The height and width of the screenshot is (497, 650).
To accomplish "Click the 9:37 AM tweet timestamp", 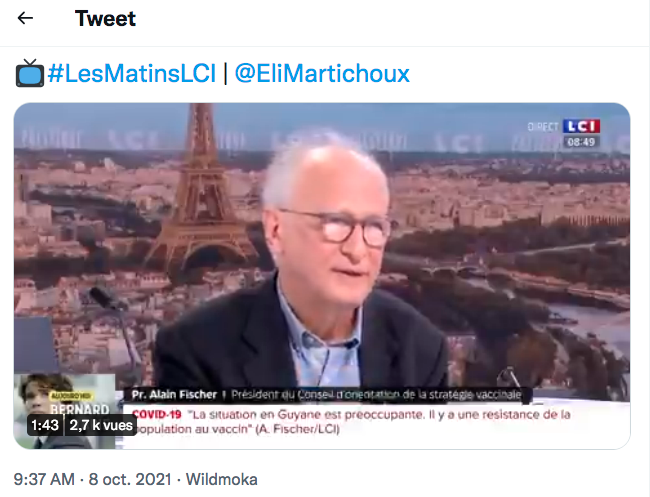I will point(44,480).
